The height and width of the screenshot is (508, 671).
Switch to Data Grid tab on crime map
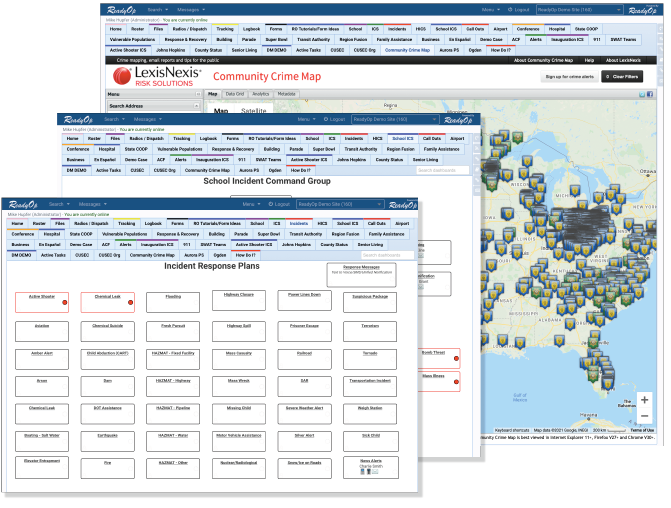(x=235, y=94)
